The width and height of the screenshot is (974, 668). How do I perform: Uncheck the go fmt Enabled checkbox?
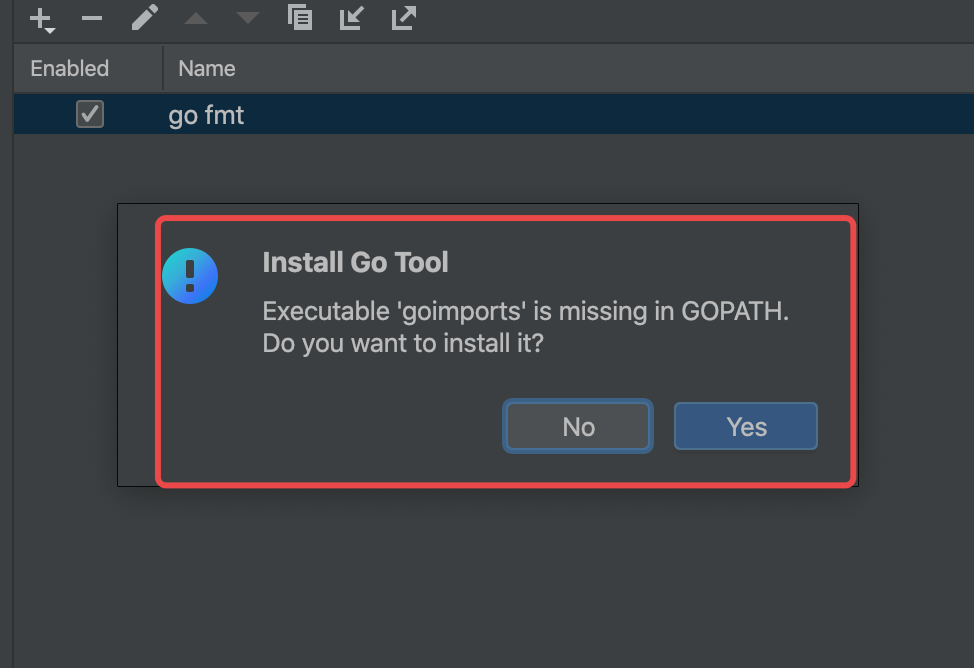pos(90,115)
